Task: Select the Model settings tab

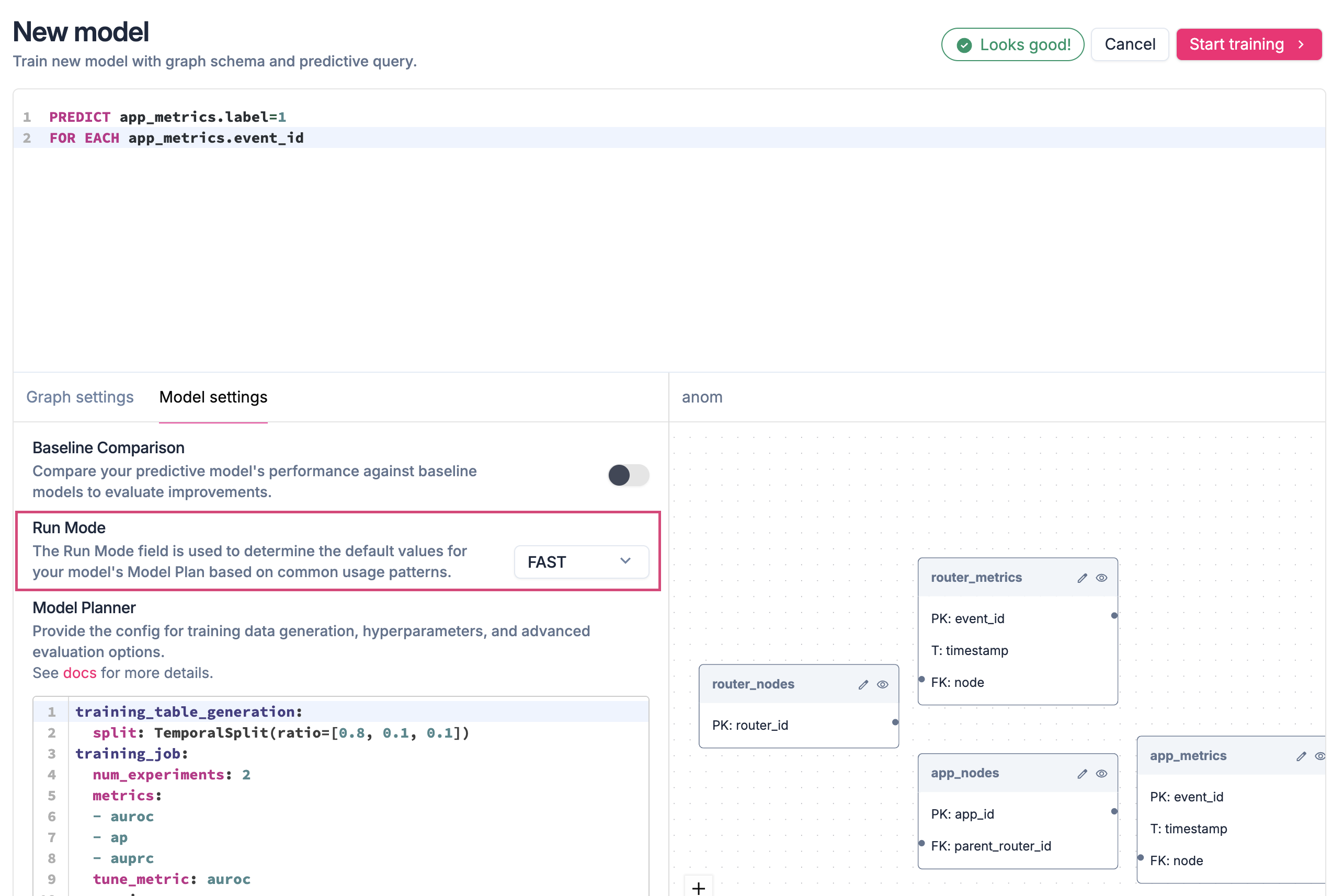Action: click(x=213, y=397)
